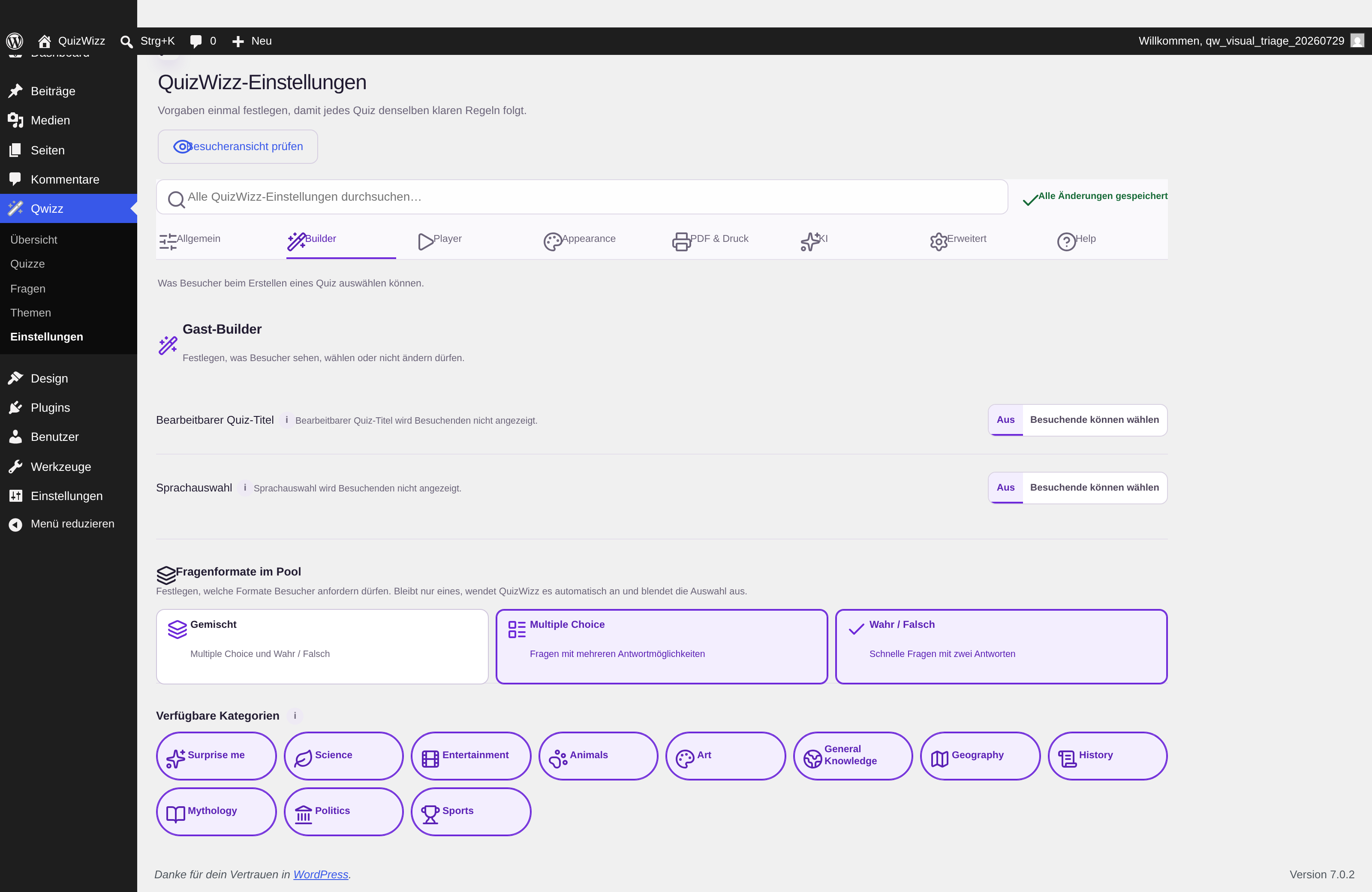
Task: Click the magnifier icon in settings search
Action: coord(176,199)
